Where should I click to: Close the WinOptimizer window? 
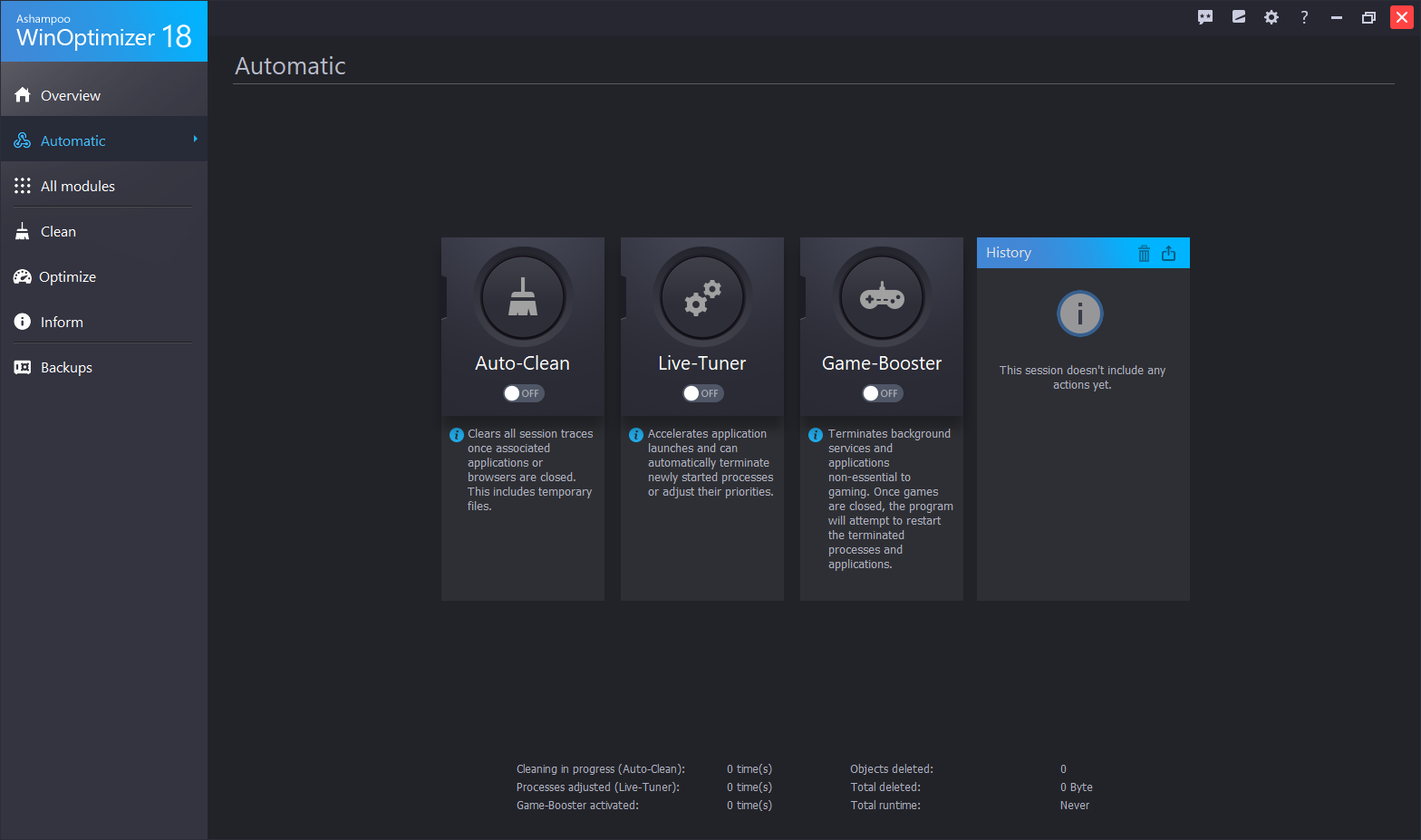(x=1402, y=17)
